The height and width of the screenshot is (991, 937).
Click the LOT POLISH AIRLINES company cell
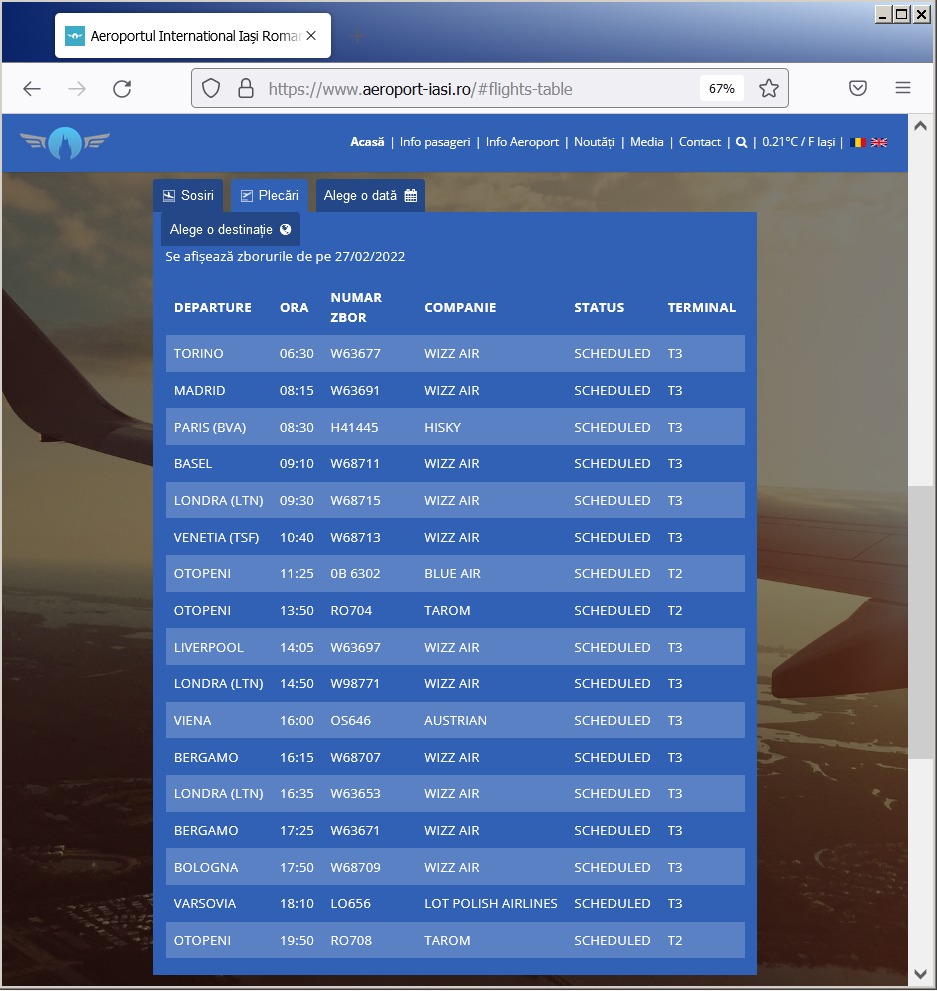point(490,903)
